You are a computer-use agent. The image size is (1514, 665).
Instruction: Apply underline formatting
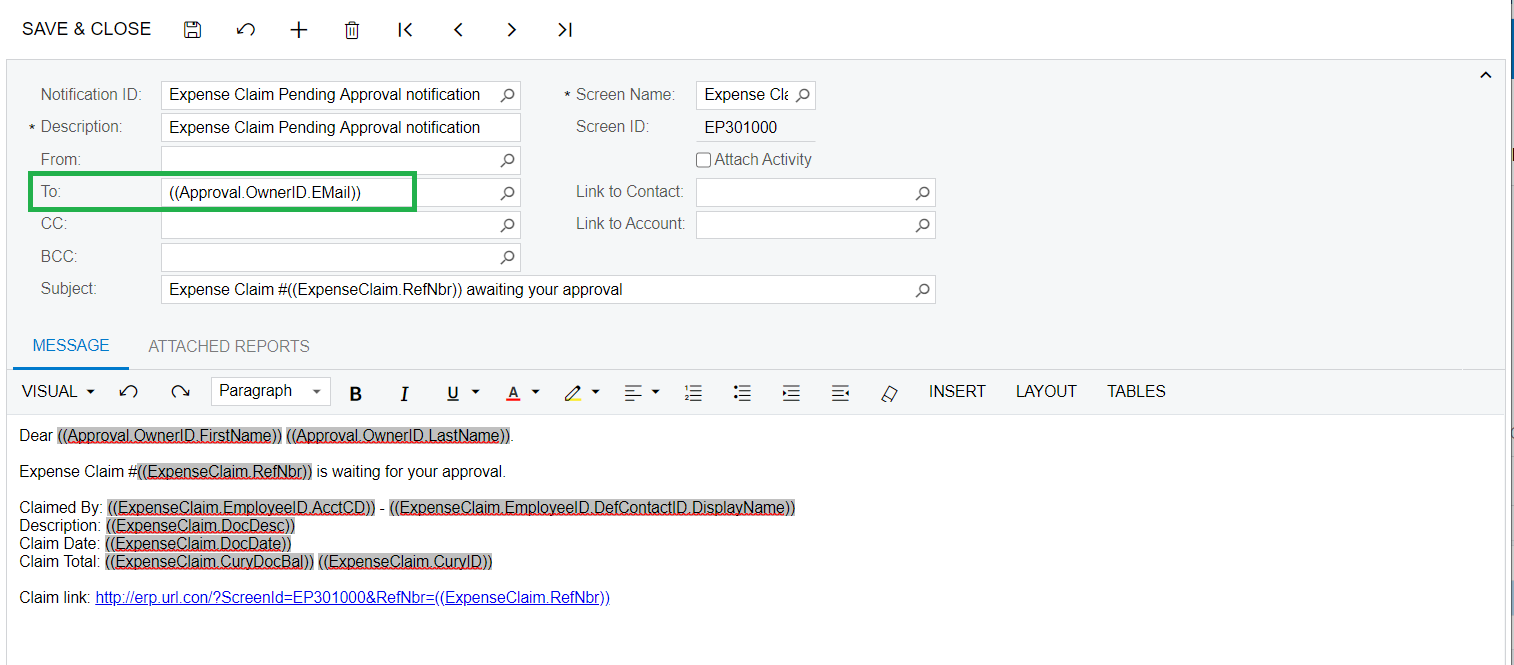point(452,393)
